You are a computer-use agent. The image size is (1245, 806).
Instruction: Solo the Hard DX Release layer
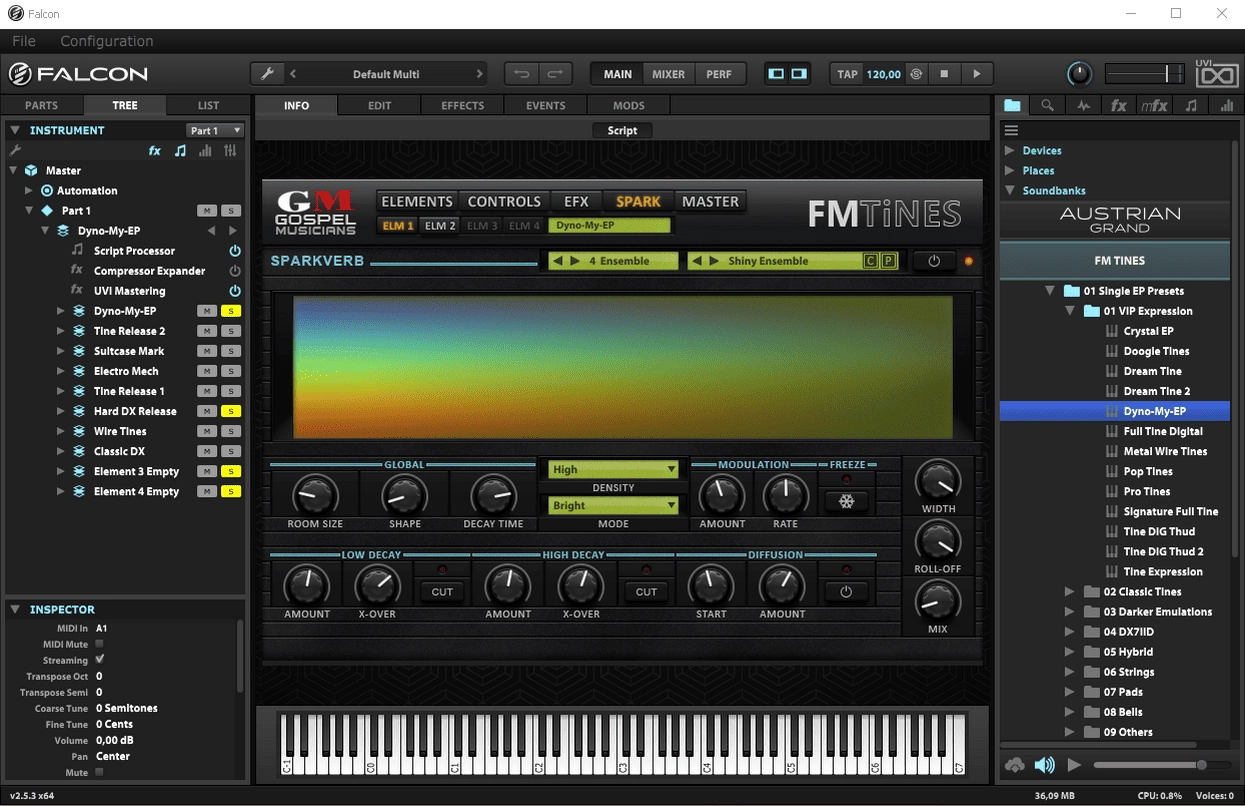tap(231, 411)
